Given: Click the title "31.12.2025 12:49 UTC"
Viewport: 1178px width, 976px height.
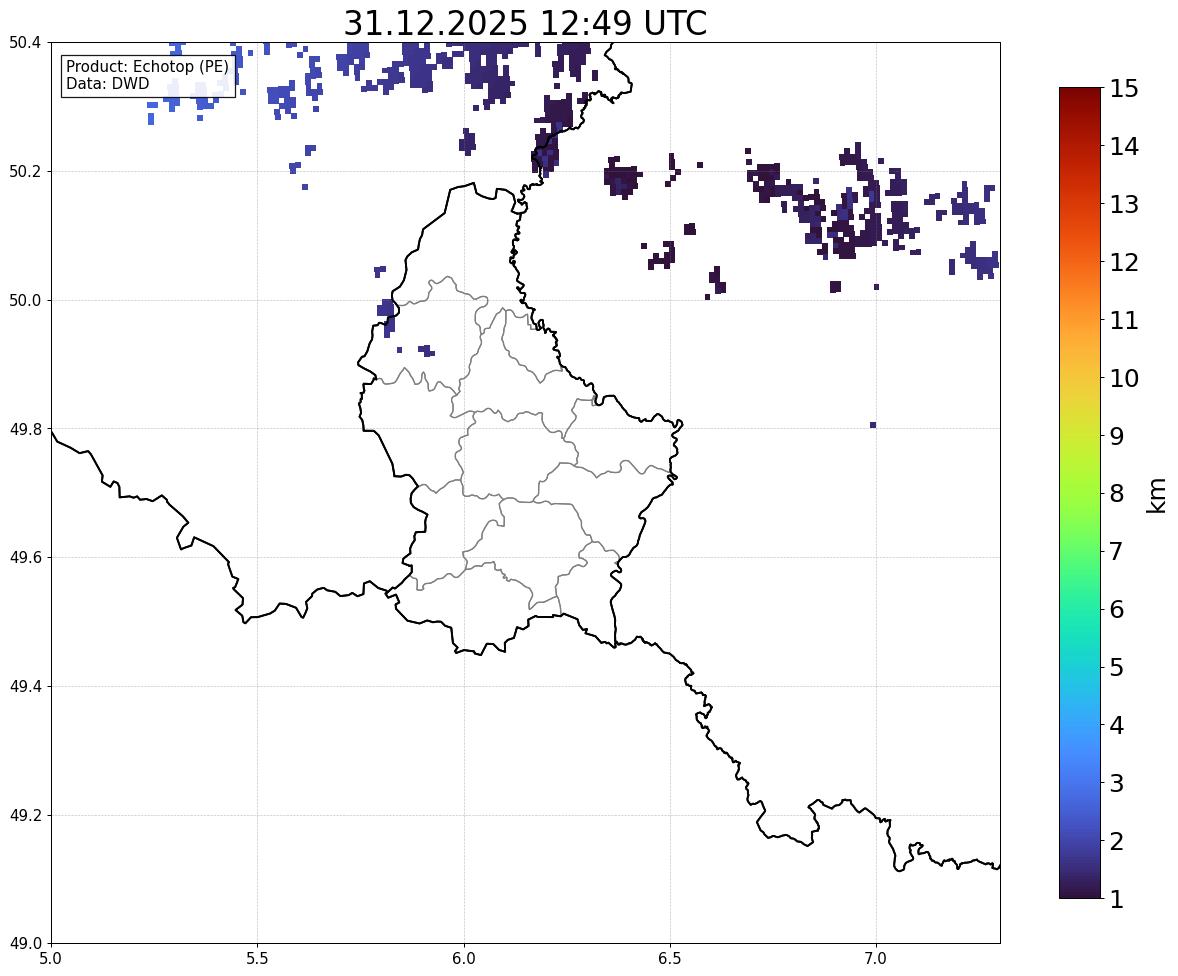Looking at the screenshot, I should [525, 23].
